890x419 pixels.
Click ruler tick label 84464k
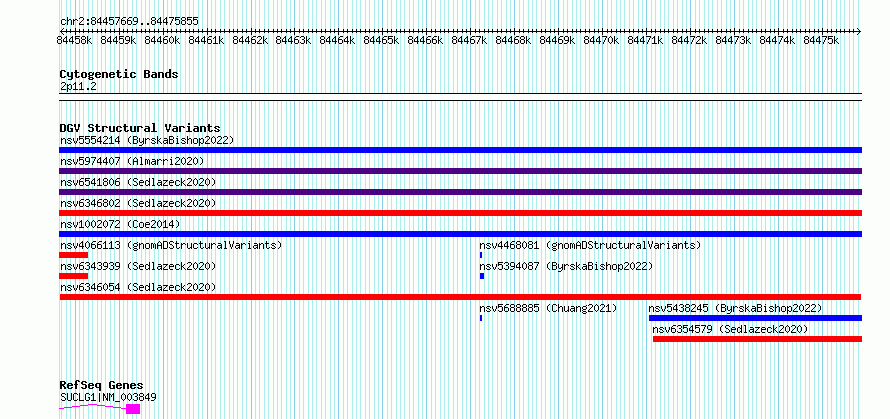338,40
